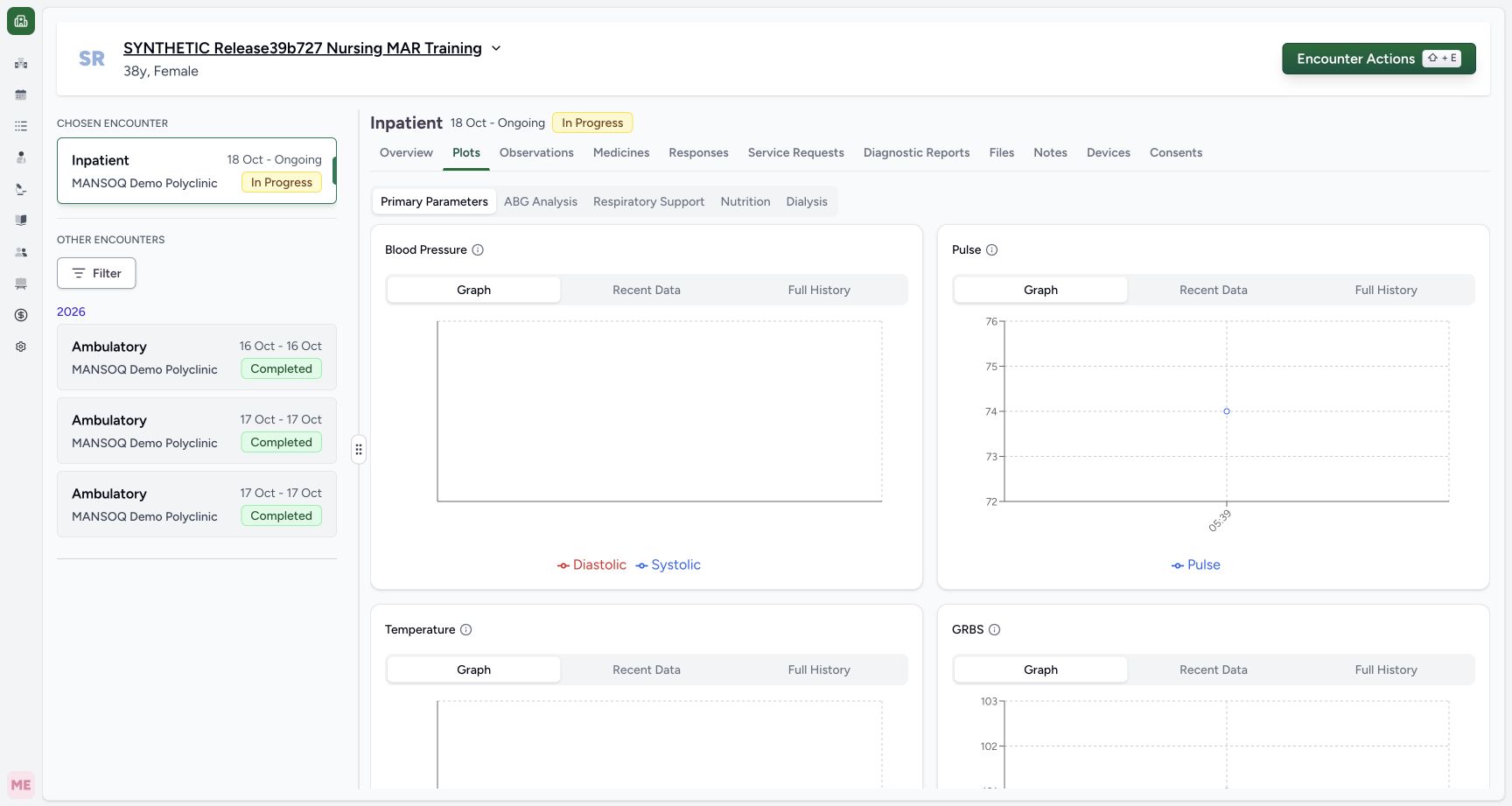Switch to the Overview tab
1512x806 pixels.
[x=406, y=152]
